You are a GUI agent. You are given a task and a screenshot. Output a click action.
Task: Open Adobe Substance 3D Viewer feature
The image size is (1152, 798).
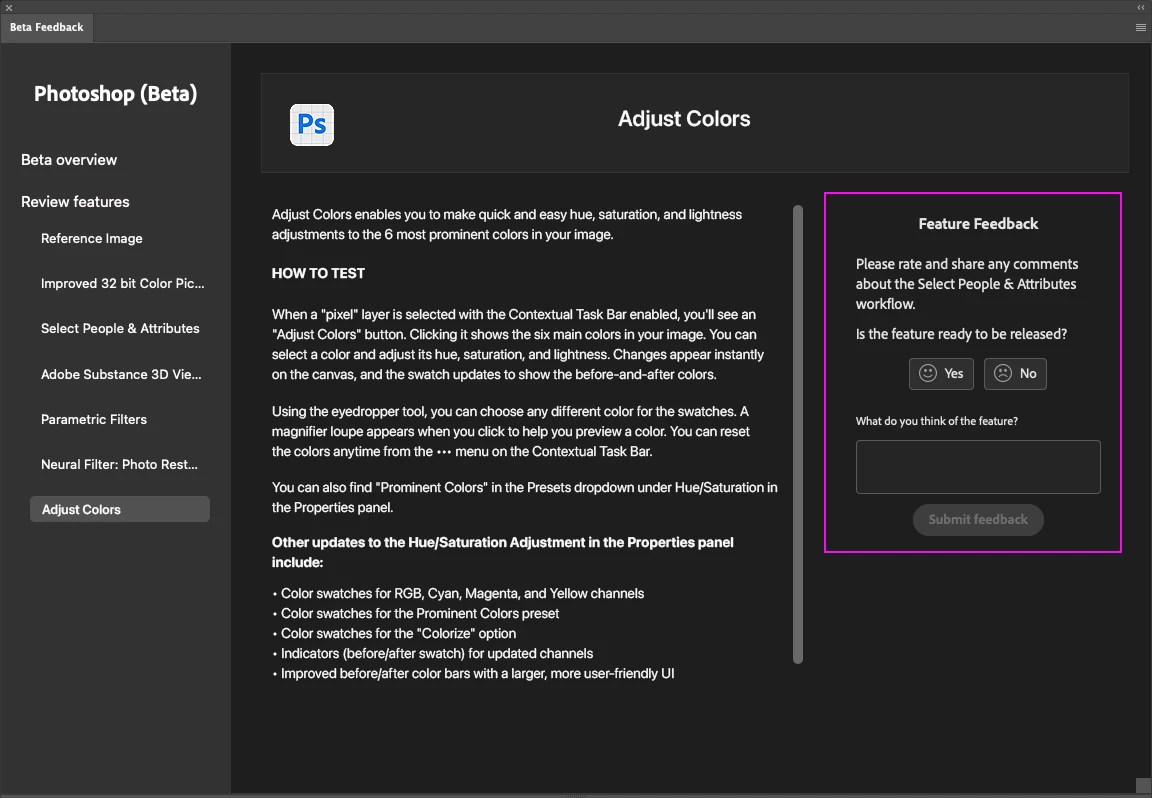pos(121,374)
